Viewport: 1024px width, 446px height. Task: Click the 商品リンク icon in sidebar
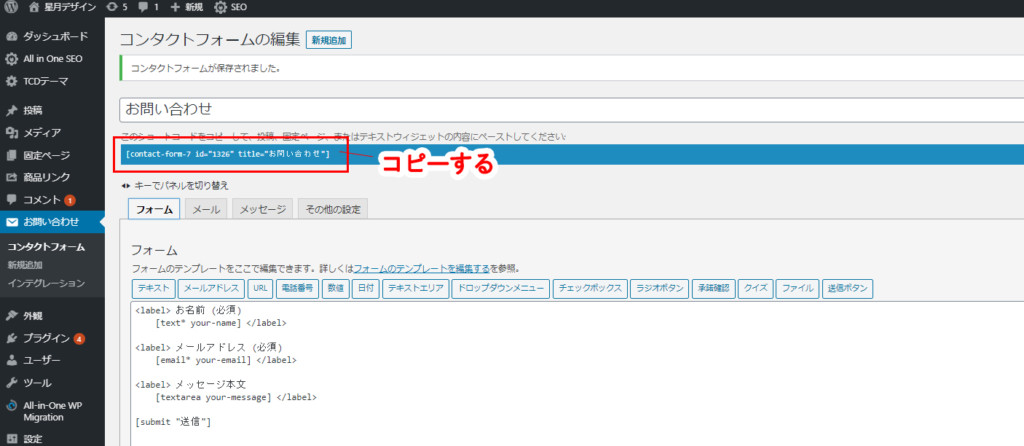(11, 178)
